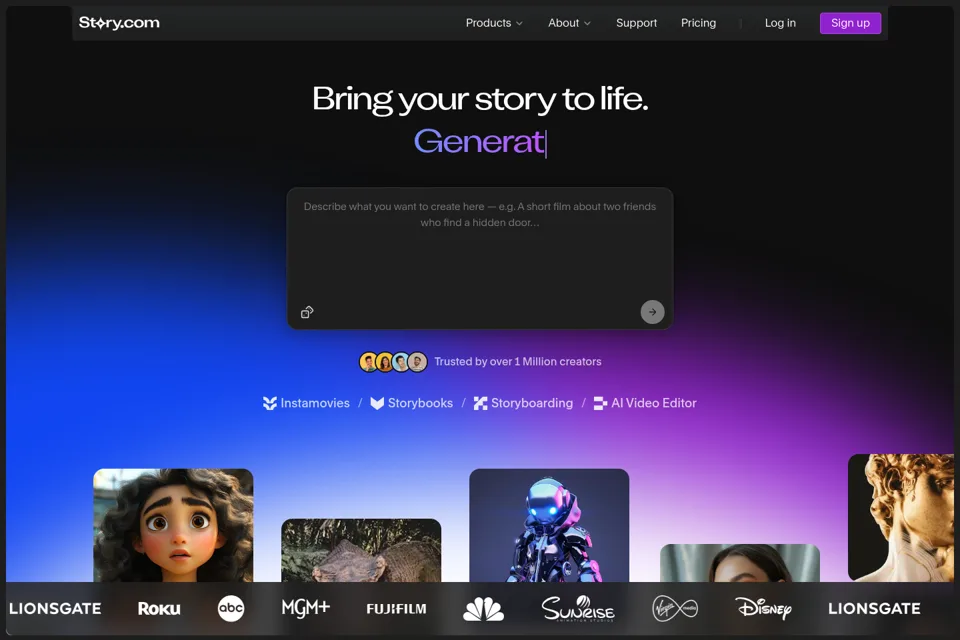Open the Storyboarding link

[x=523, y=403]
